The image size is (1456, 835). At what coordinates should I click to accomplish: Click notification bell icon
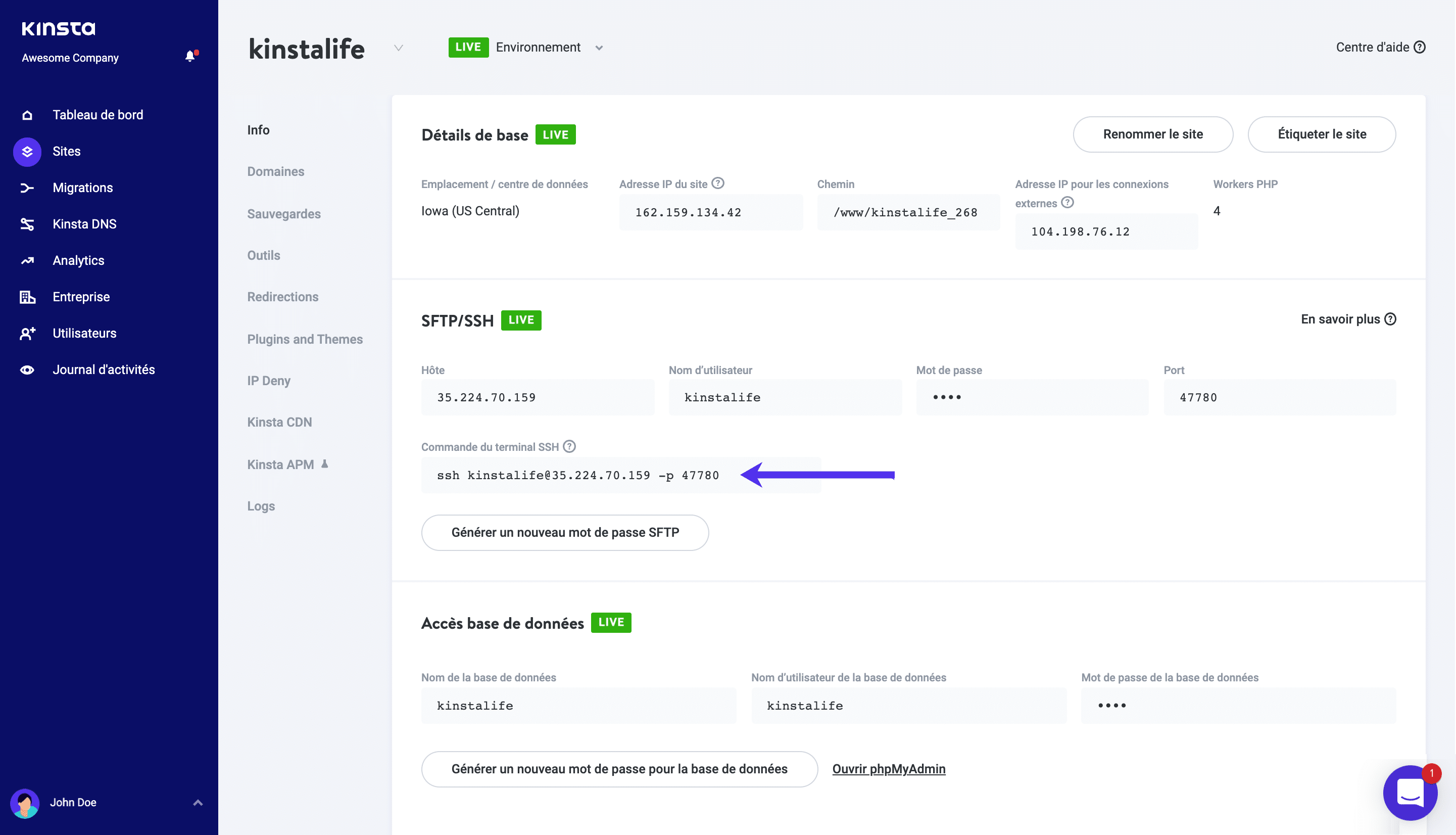tap(190, 56)
